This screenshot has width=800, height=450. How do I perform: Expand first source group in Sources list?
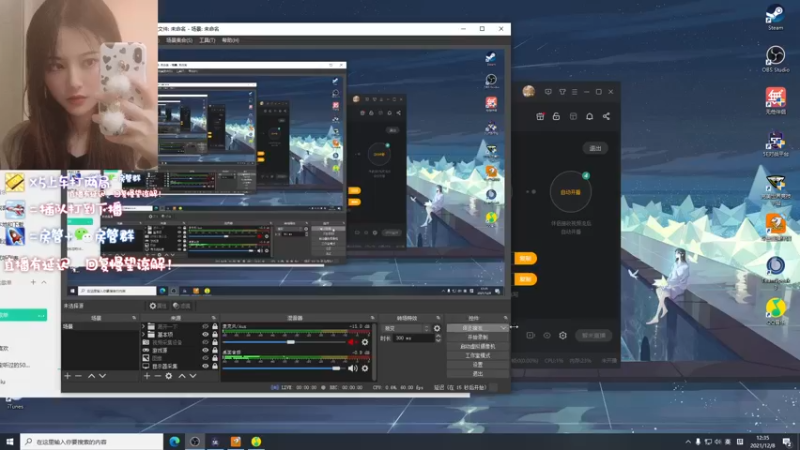144,327
